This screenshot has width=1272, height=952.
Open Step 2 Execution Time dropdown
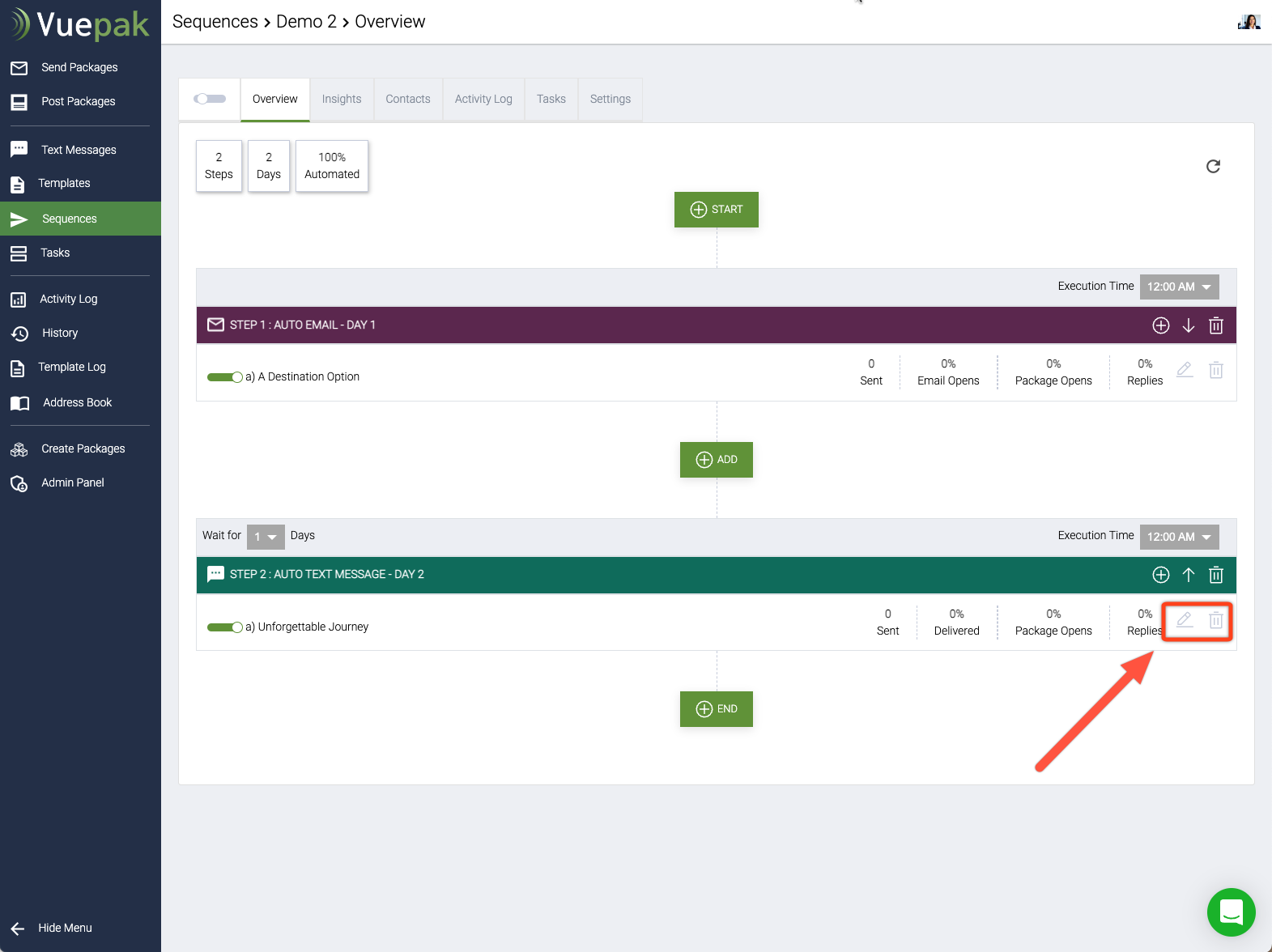coord(1179,537)
